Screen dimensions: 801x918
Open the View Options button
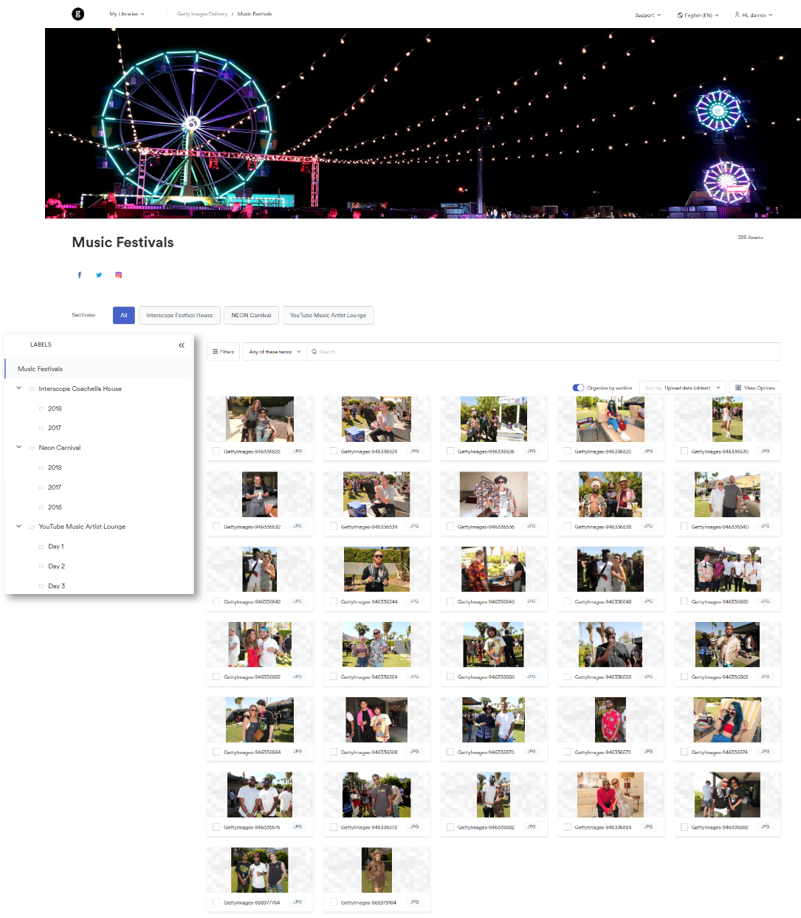[754, 387]
